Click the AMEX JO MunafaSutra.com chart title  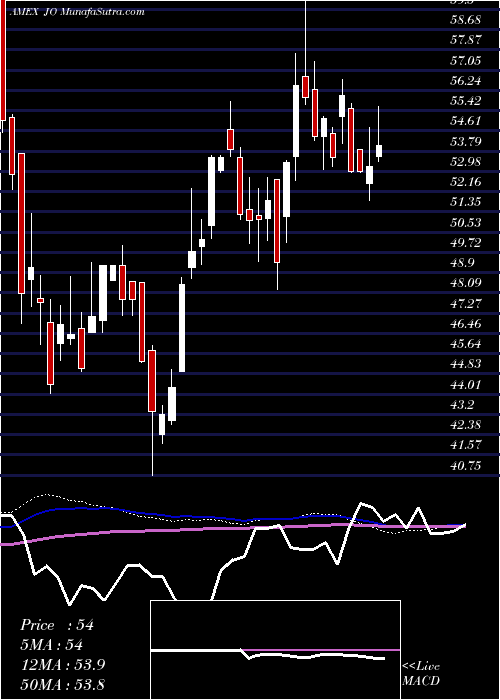click(76, 12)
